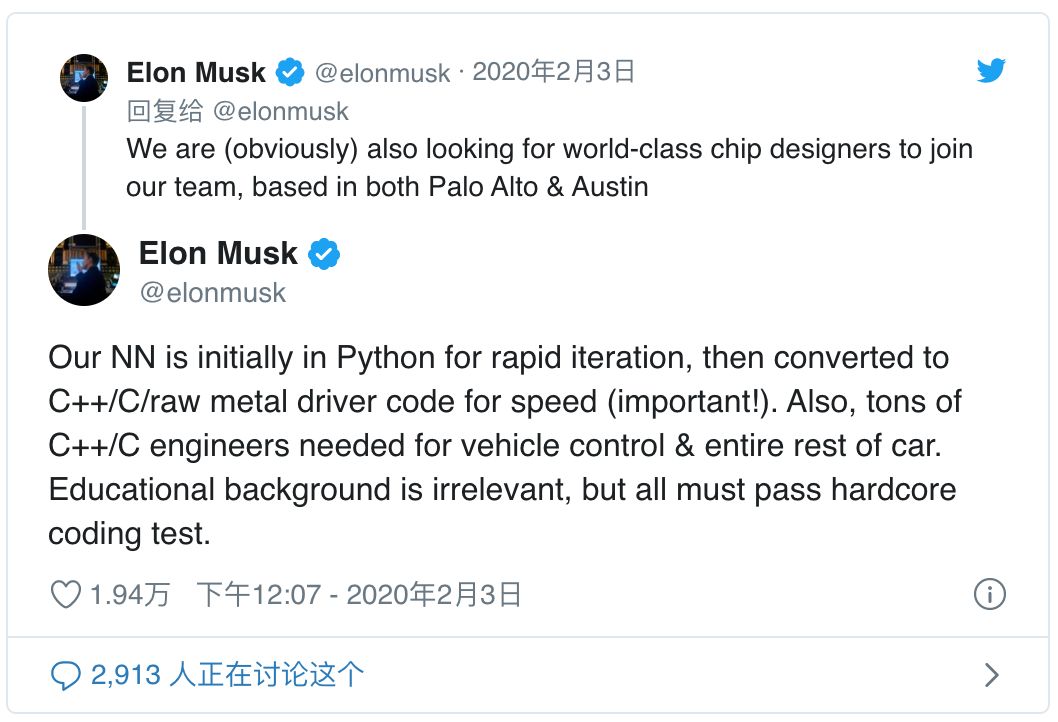Click the bold Elon Musk name on the replied-to tweet

click(196, 72)
